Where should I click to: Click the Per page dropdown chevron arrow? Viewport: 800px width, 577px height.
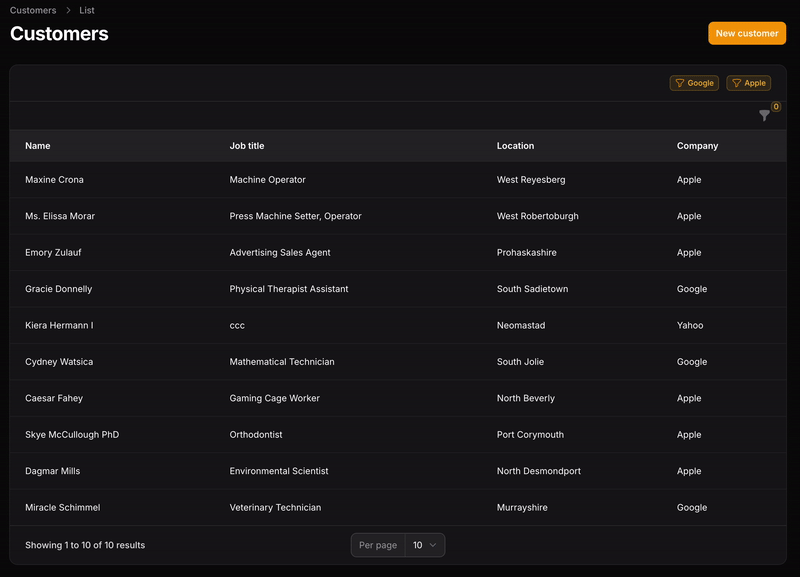[433, 545]
